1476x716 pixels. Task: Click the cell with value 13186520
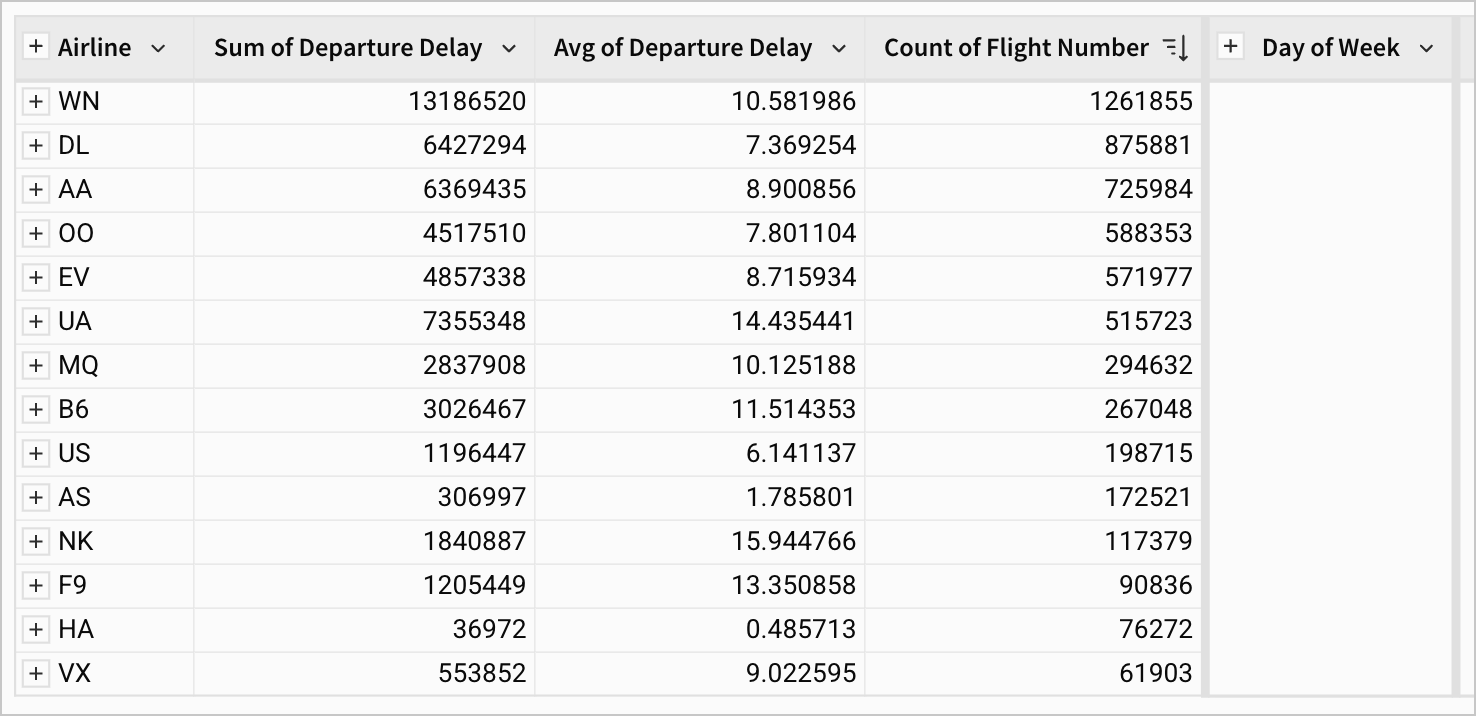[467, 102]
